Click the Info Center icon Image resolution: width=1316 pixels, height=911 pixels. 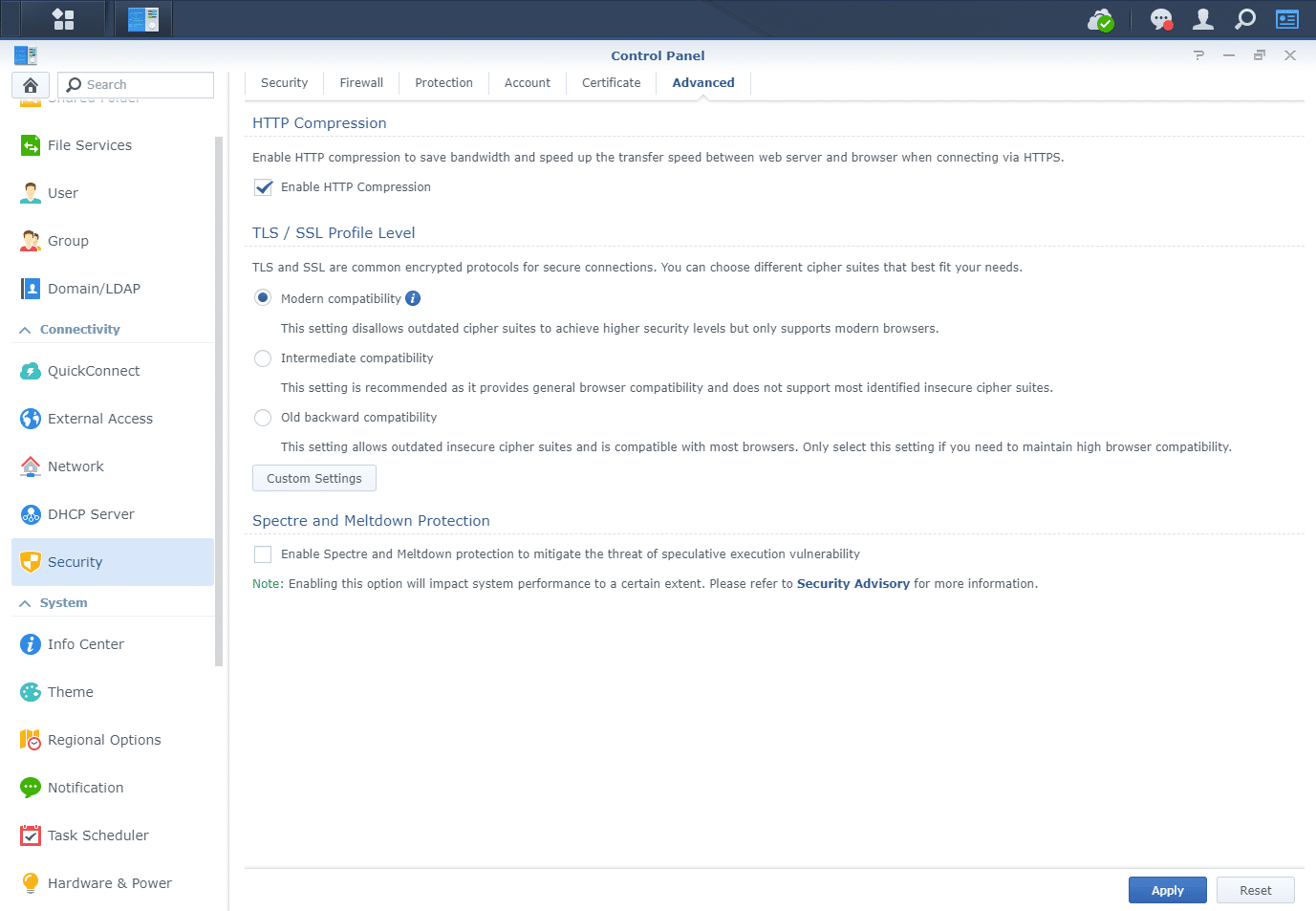coord(31,644)
